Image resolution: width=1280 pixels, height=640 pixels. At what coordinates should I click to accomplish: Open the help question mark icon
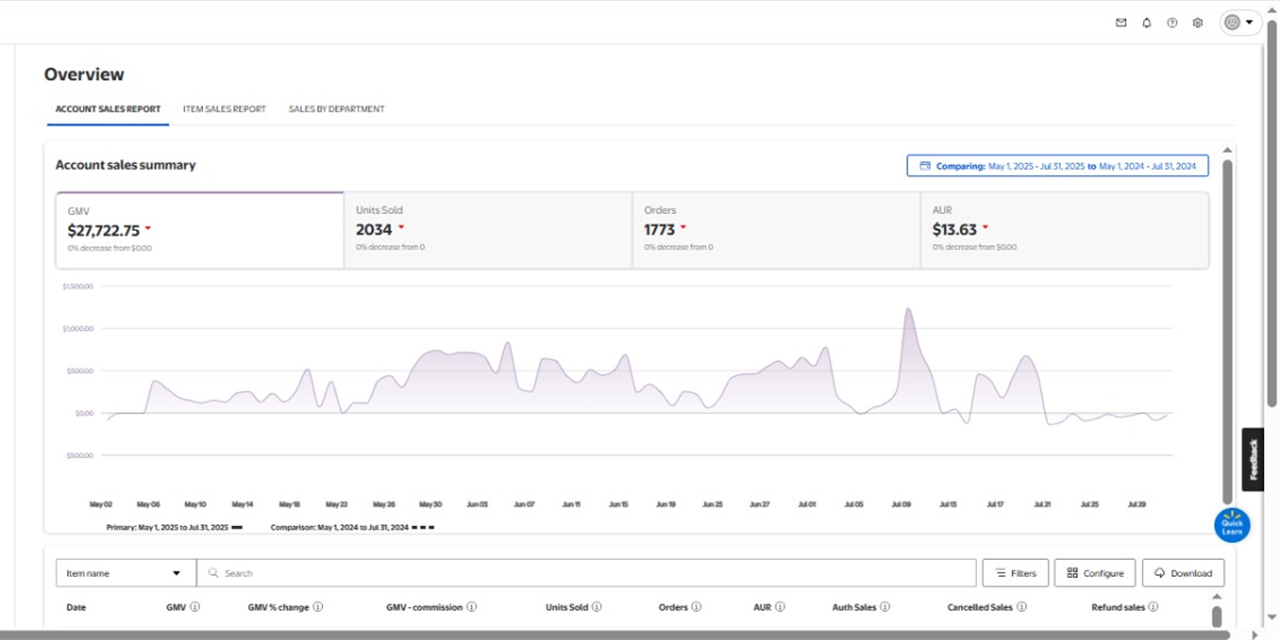pyautogui.click(x=1172, y=22)
